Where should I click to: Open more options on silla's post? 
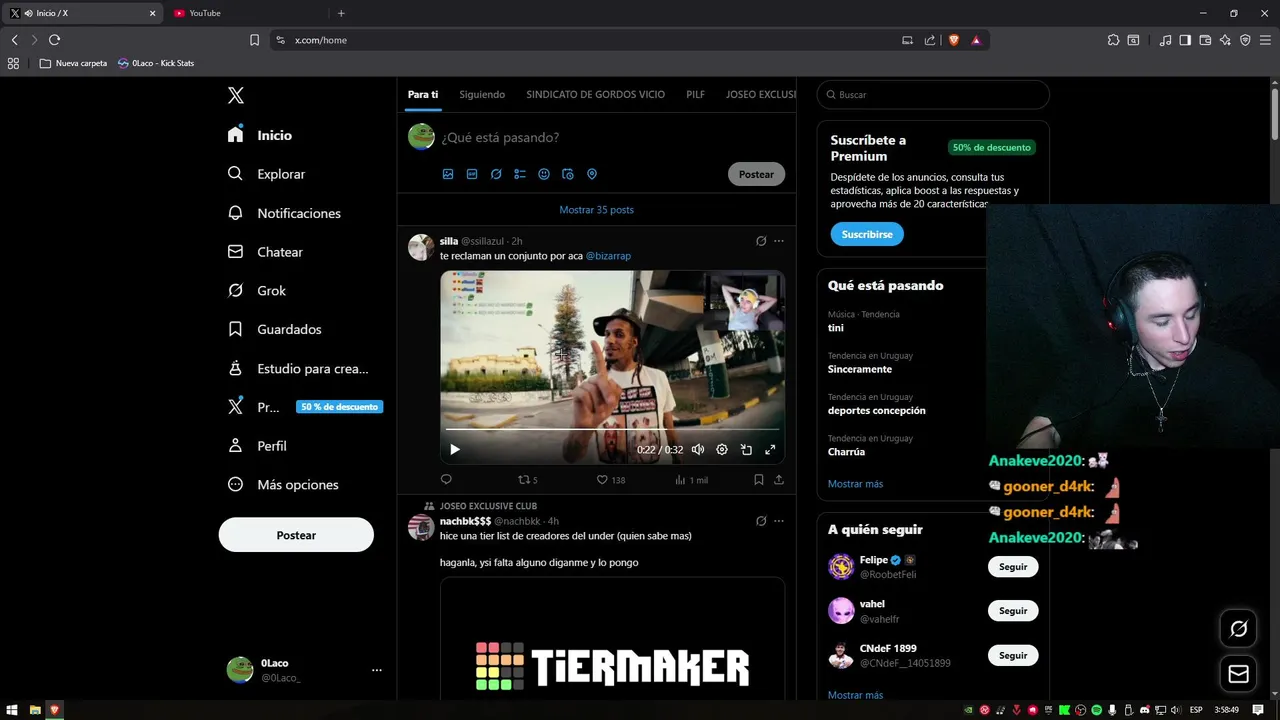[x=779, y=241]
